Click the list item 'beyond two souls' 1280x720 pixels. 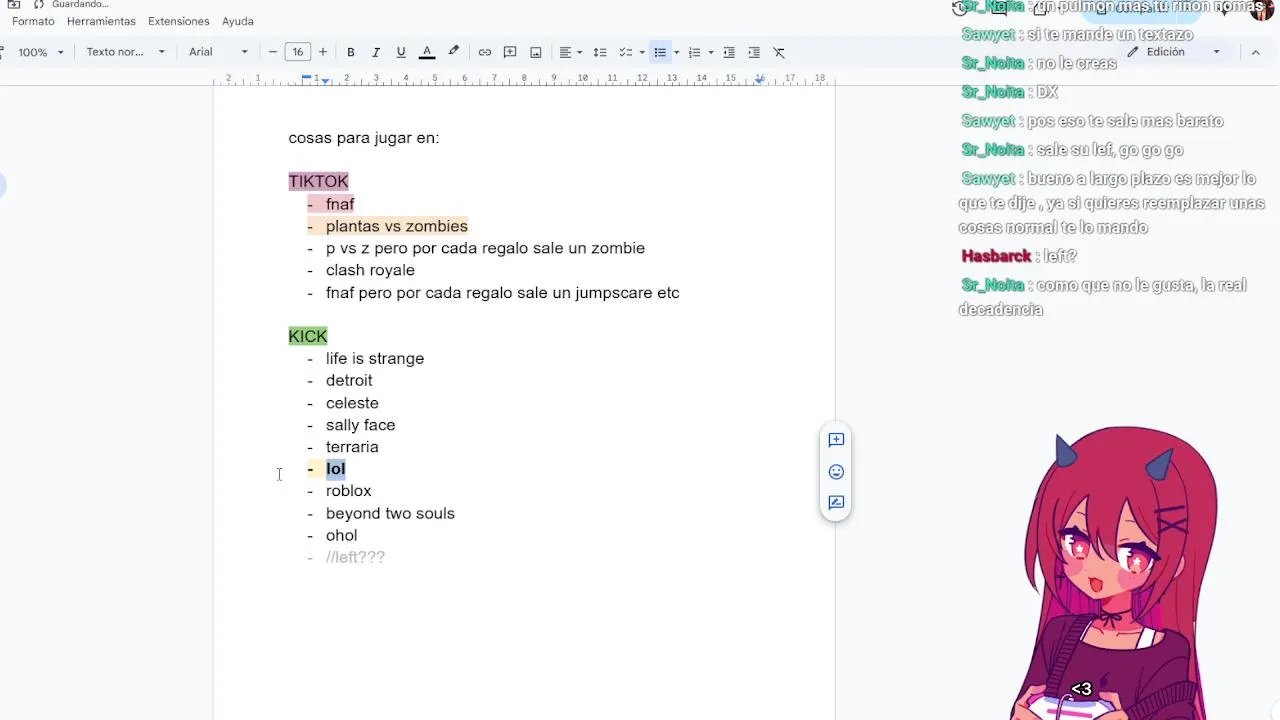click(x=390, y=513)
